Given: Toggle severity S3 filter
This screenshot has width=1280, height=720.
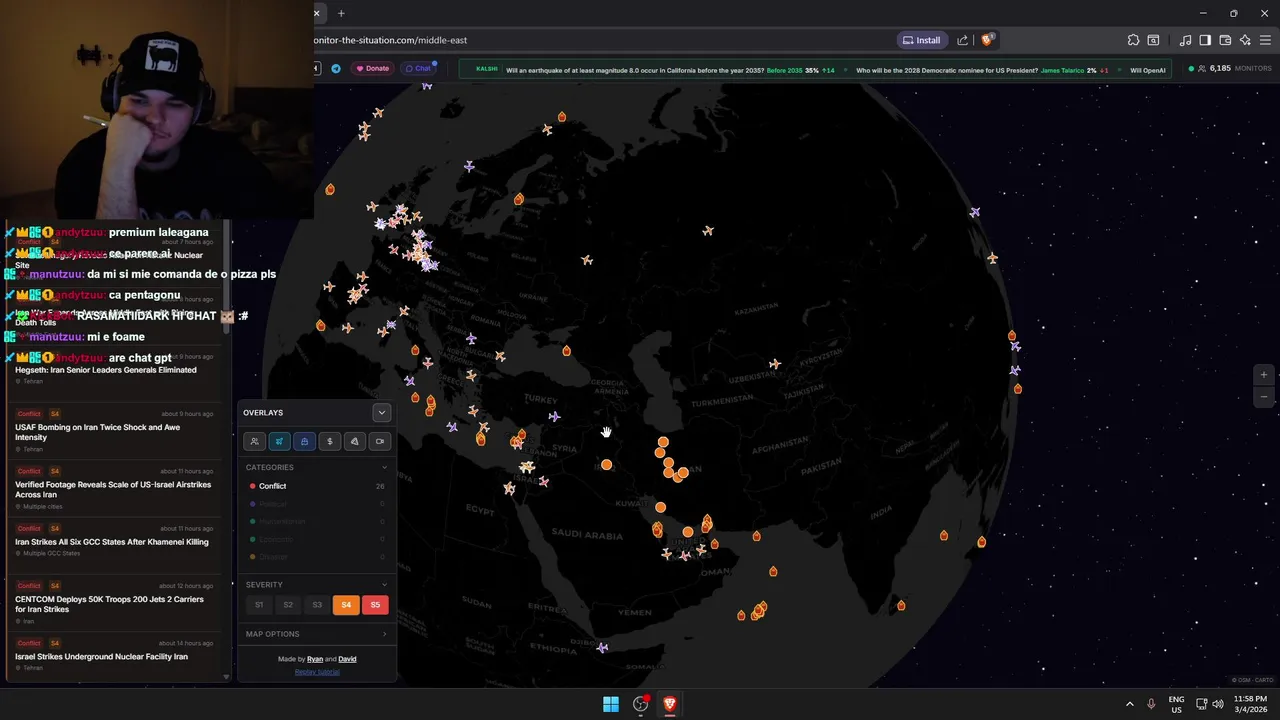Looking at the screenshot, I should coord(317,604).
